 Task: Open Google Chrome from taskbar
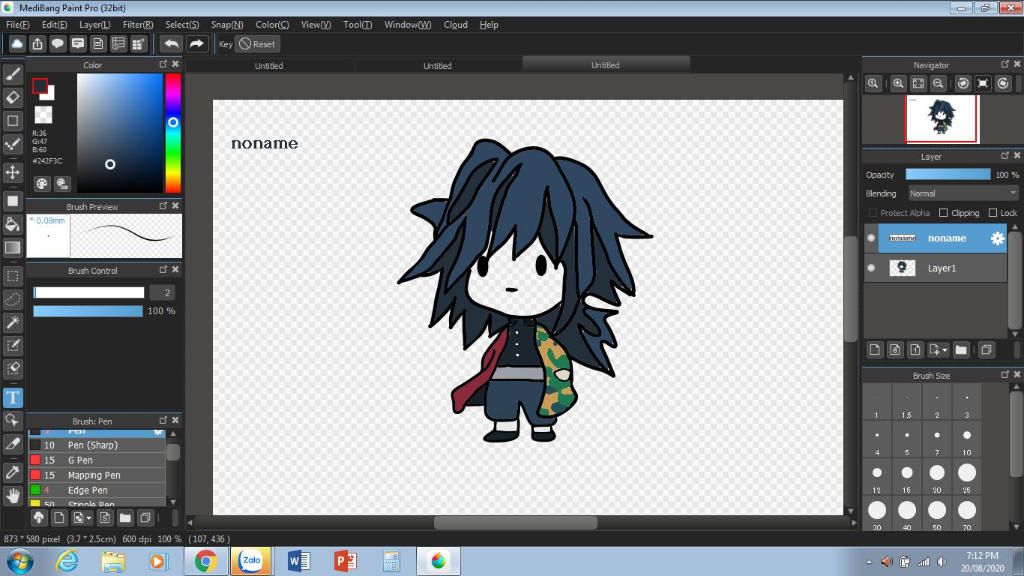[205, 561]
